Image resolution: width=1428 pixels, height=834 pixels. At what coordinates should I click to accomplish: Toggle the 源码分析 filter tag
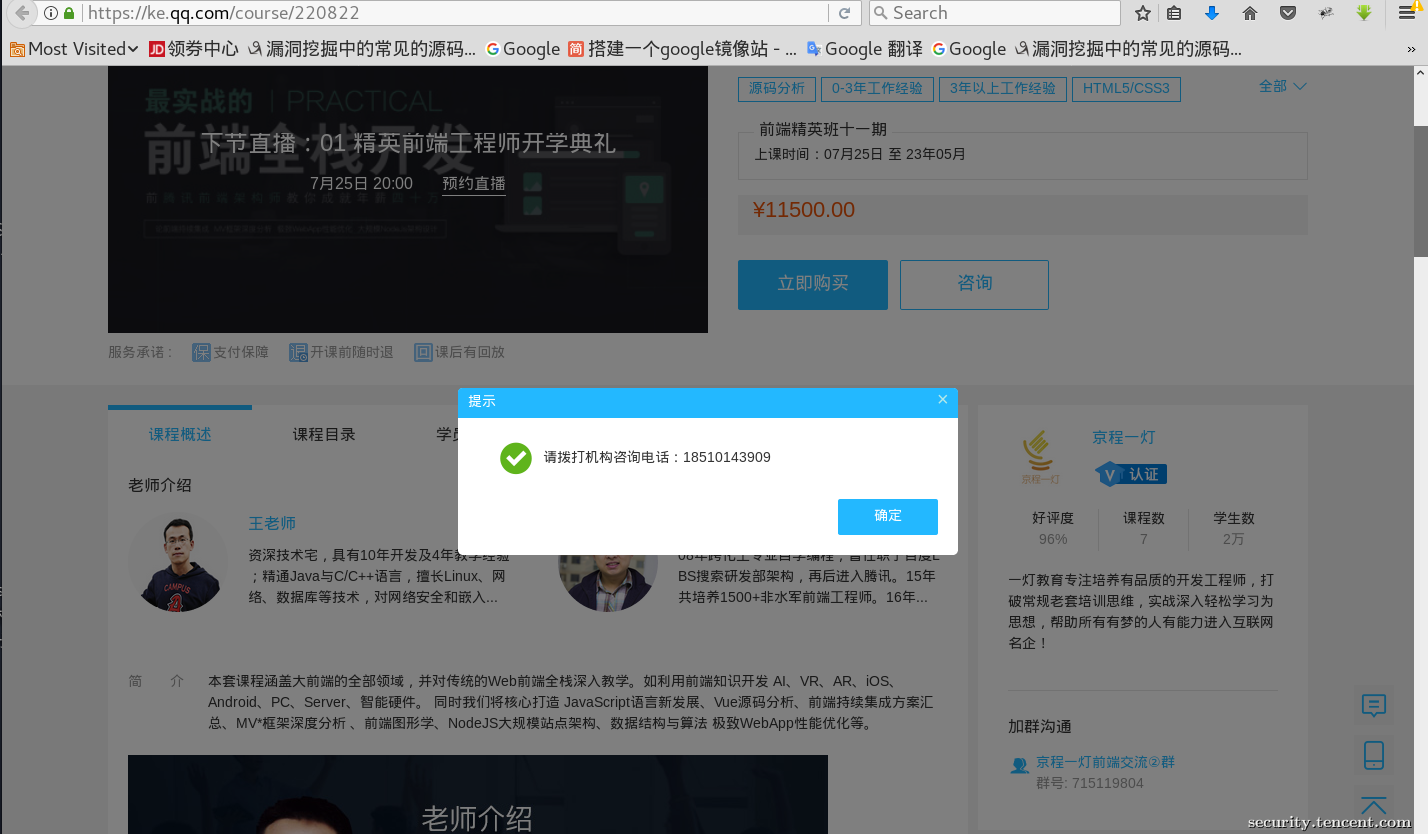[776, 88]
